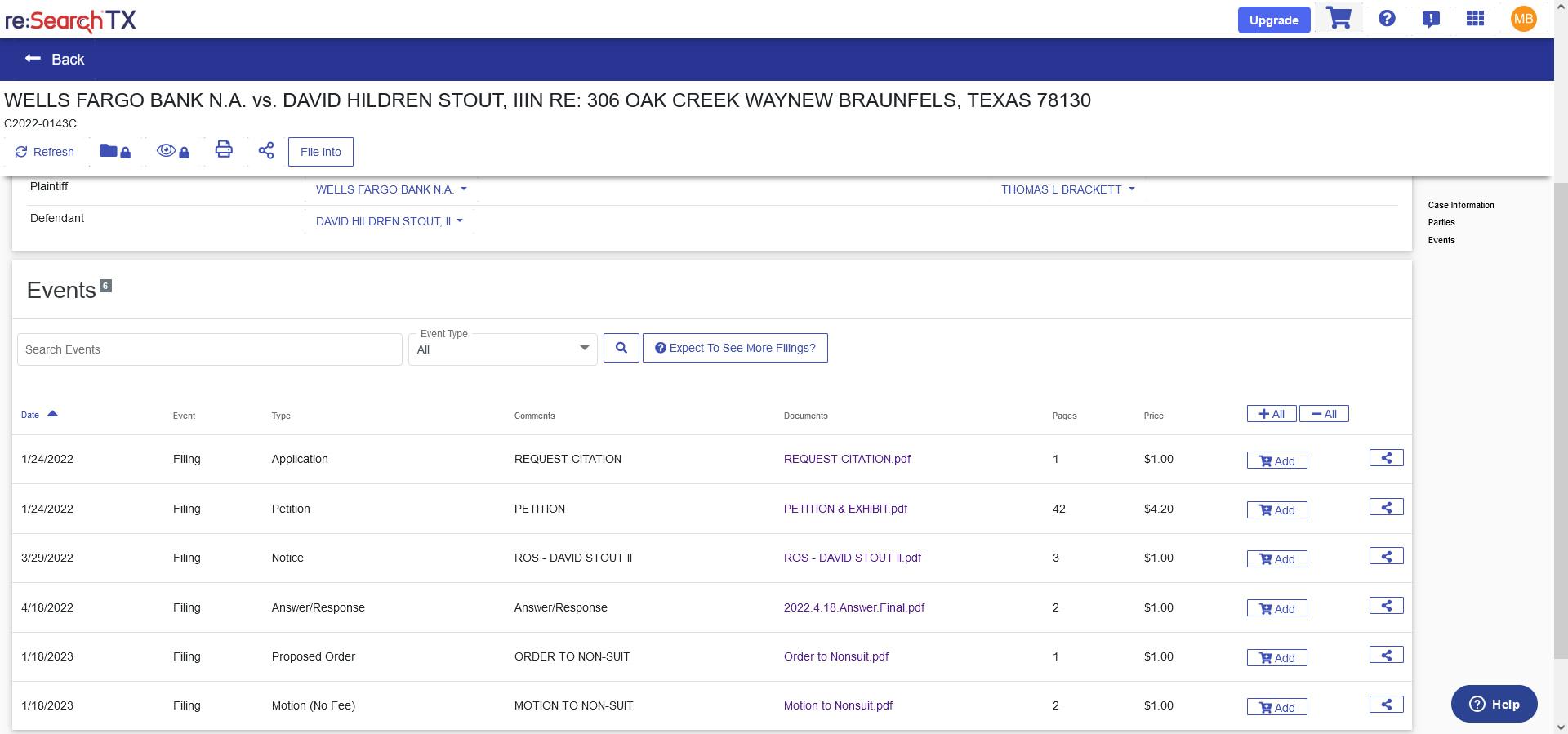The width and height of the screenshot is (1568, 734).
Task: Open 2022.4.18.Answer.Final.pdf document
Action: (854, 607)
